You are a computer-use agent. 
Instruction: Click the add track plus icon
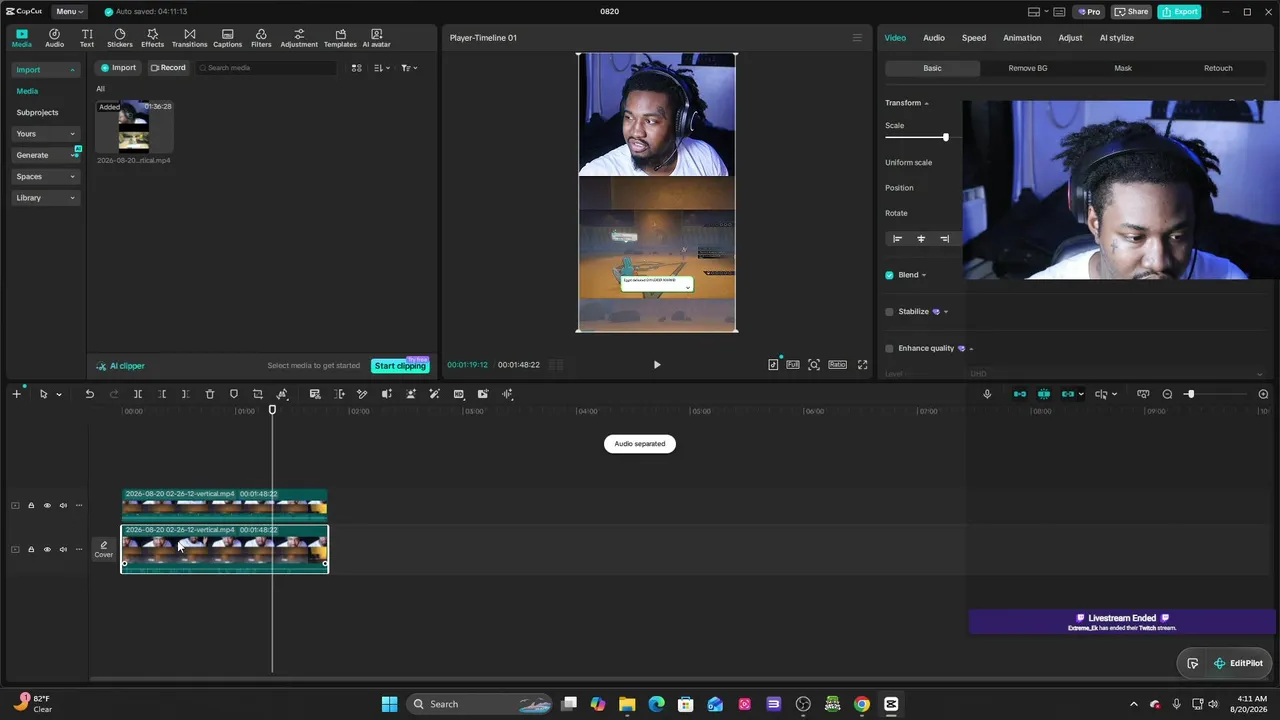[16, 394]
